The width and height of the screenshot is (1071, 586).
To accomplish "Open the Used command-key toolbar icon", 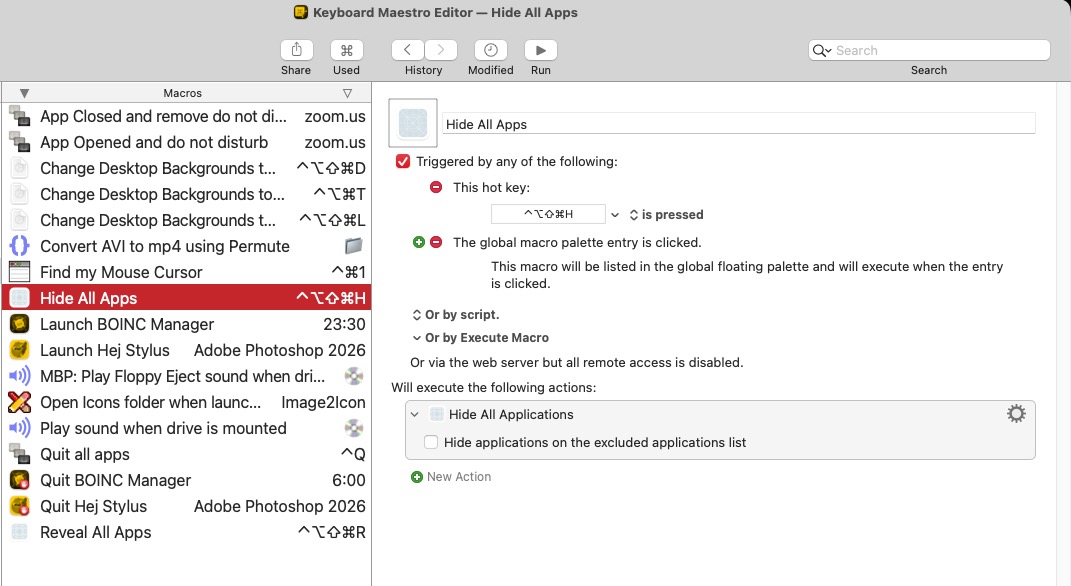I will coord(346,50).
